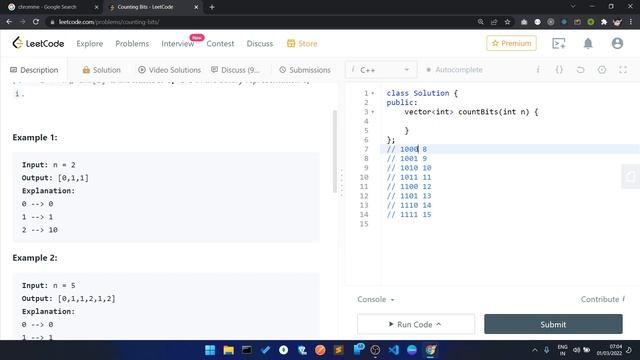The width and height of the screenshot is (640, 360).
Task: Click the description panel scrollbar
Action: click(335, 151)
